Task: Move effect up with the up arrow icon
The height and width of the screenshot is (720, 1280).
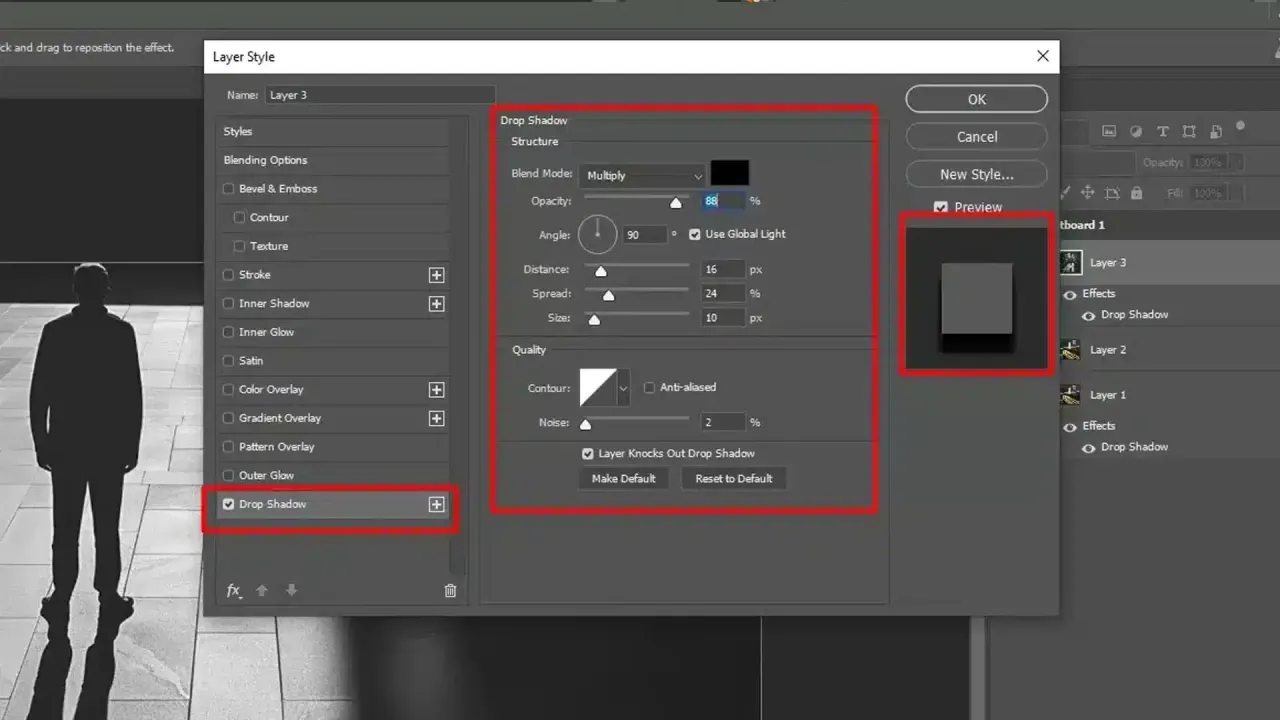Action: 262,590
